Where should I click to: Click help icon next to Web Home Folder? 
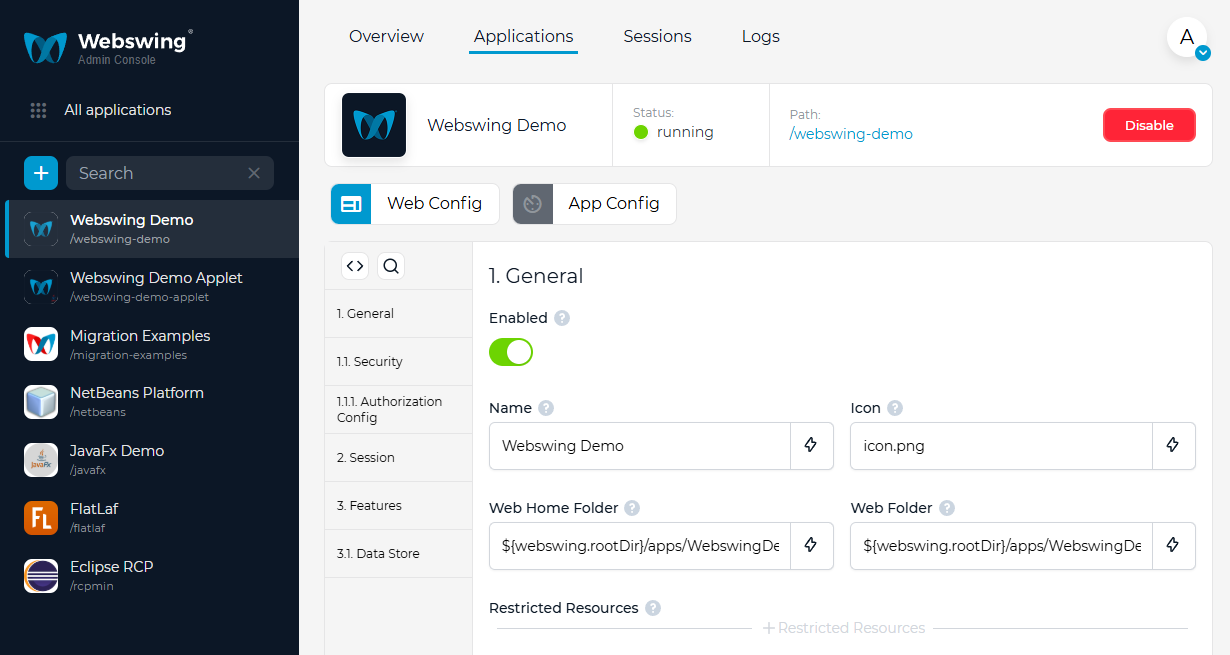632,508
